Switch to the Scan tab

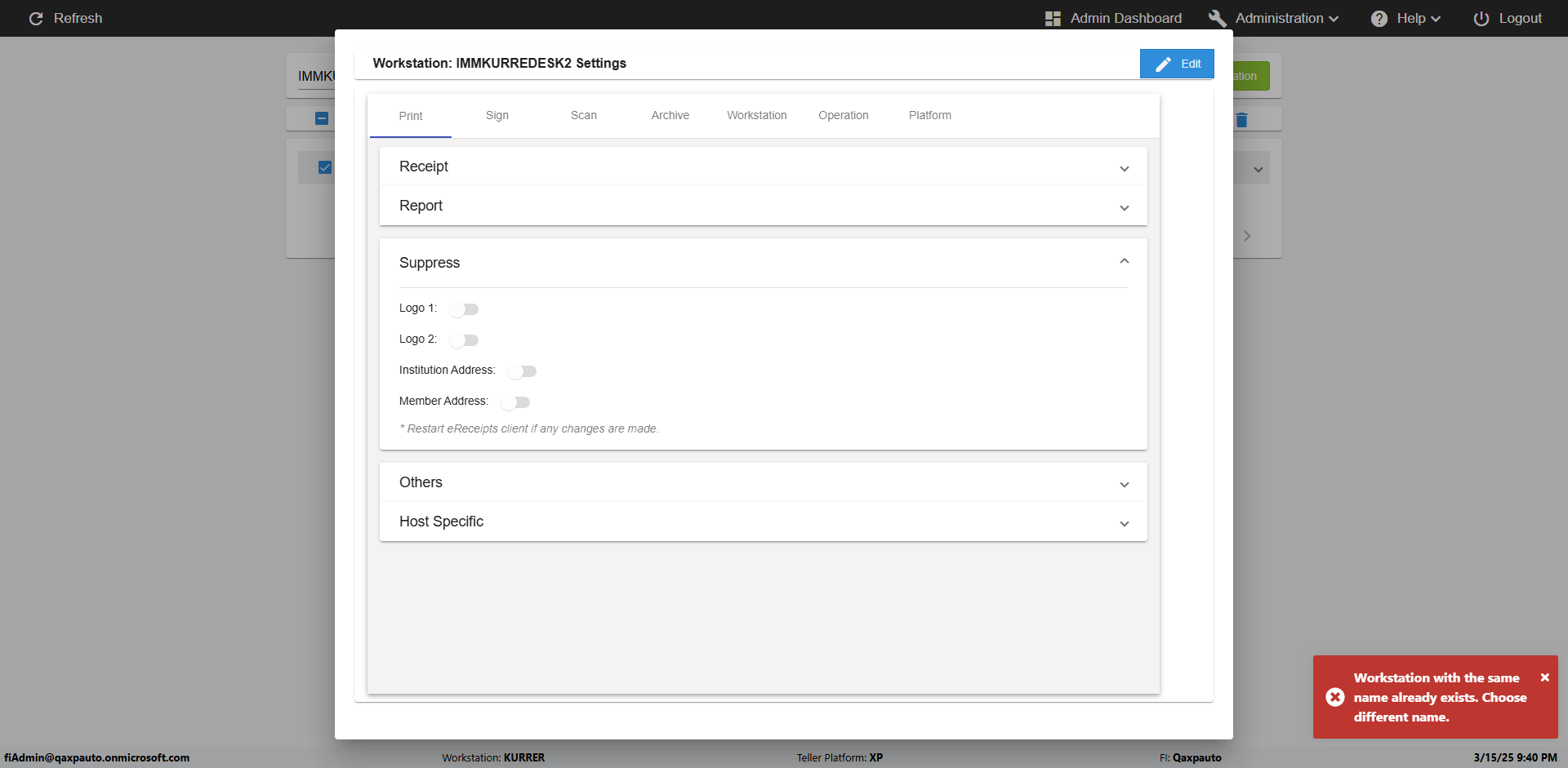point(583,115)
